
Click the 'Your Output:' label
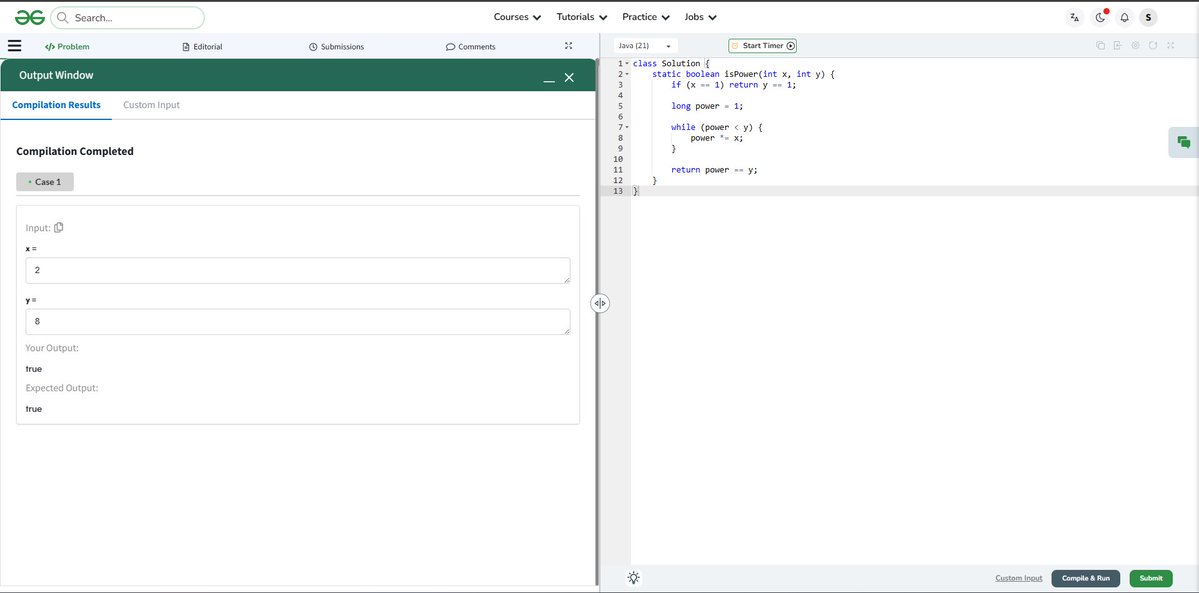(52, 348)
